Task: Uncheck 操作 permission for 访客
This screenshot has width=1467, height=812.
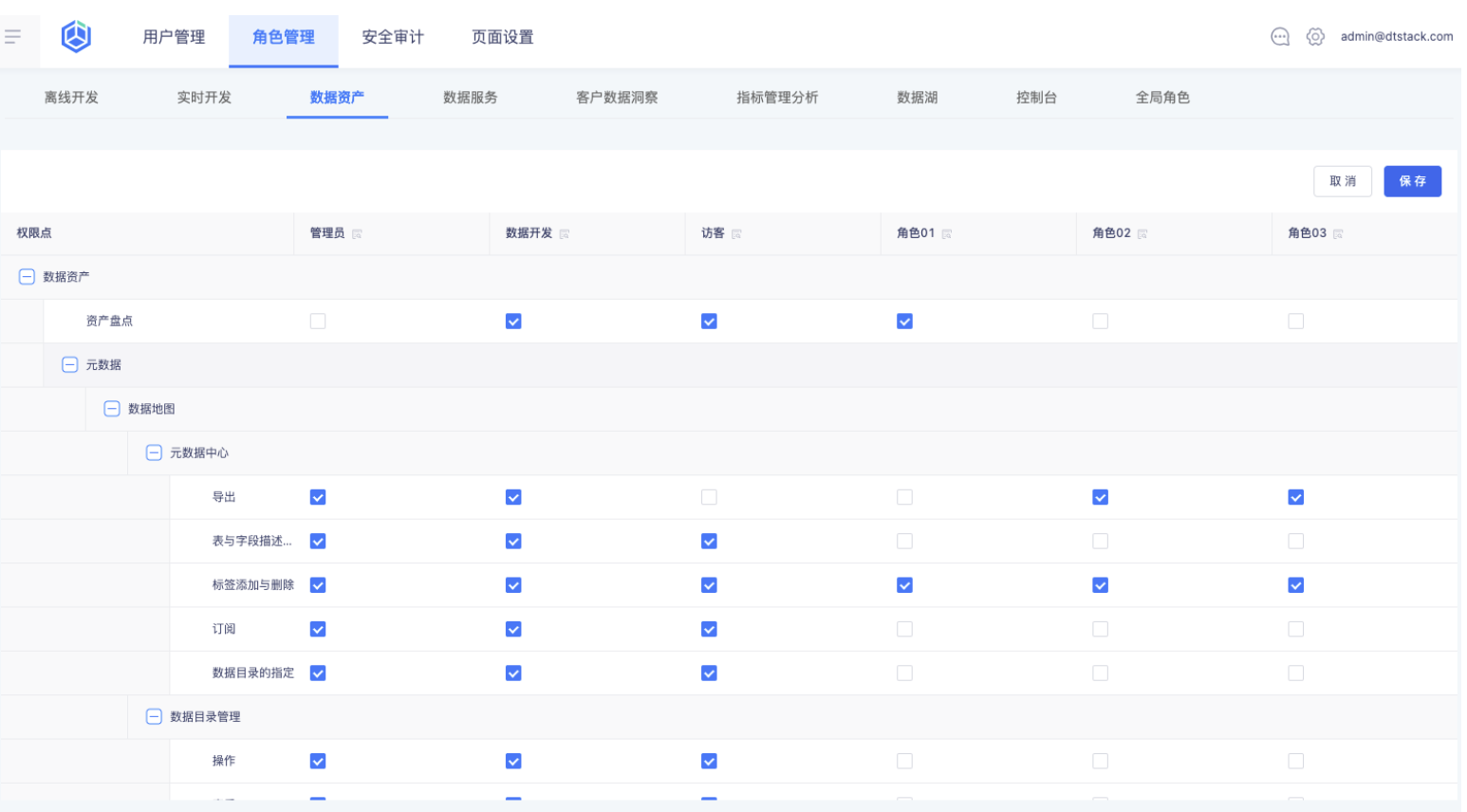Action: point(709,761)
